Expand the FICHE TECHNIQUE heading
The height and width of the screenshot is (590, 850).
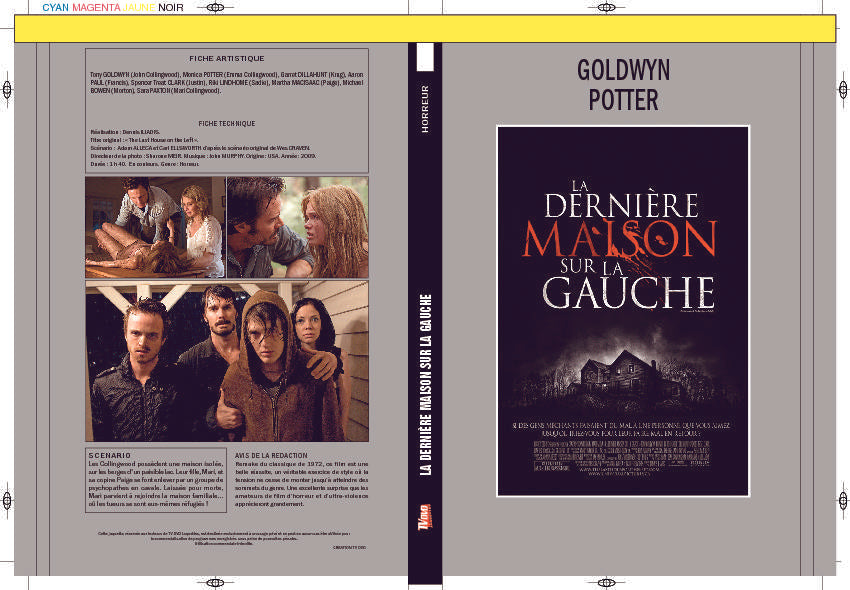pyautogui.click(x=228, y=123)
